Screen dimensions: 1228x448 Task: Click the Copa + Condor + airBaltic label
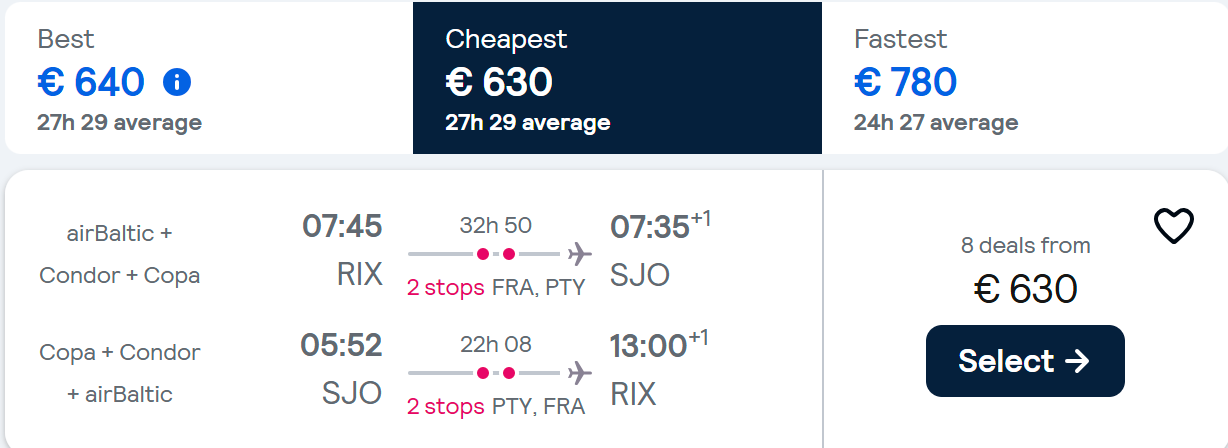click(120, 373)
